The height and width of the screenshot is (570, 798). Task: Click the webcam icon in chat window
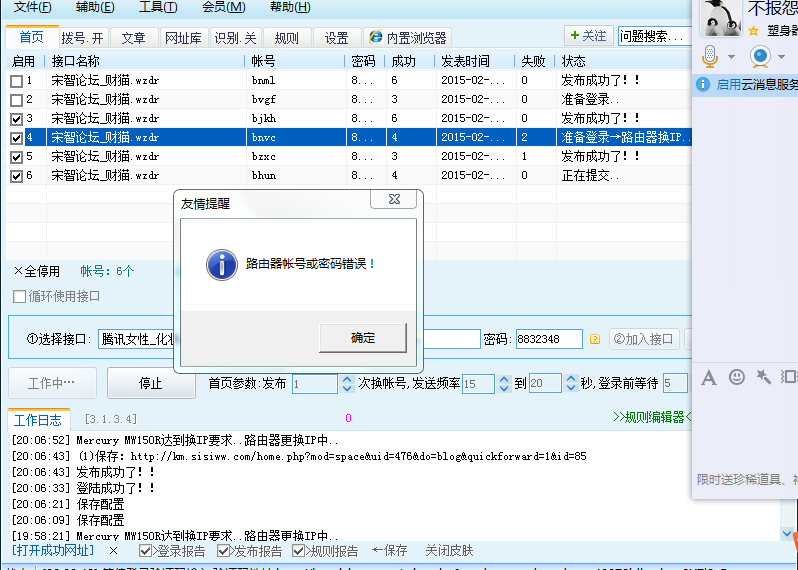(x=760, y=56)
